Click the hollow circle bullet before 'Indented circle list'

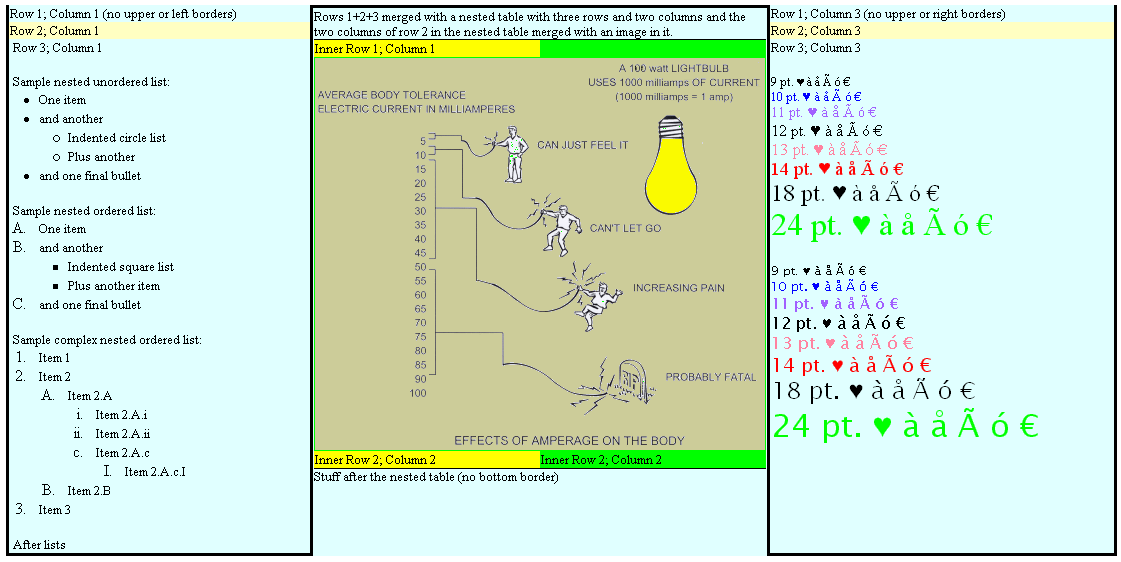coord(56,138)
